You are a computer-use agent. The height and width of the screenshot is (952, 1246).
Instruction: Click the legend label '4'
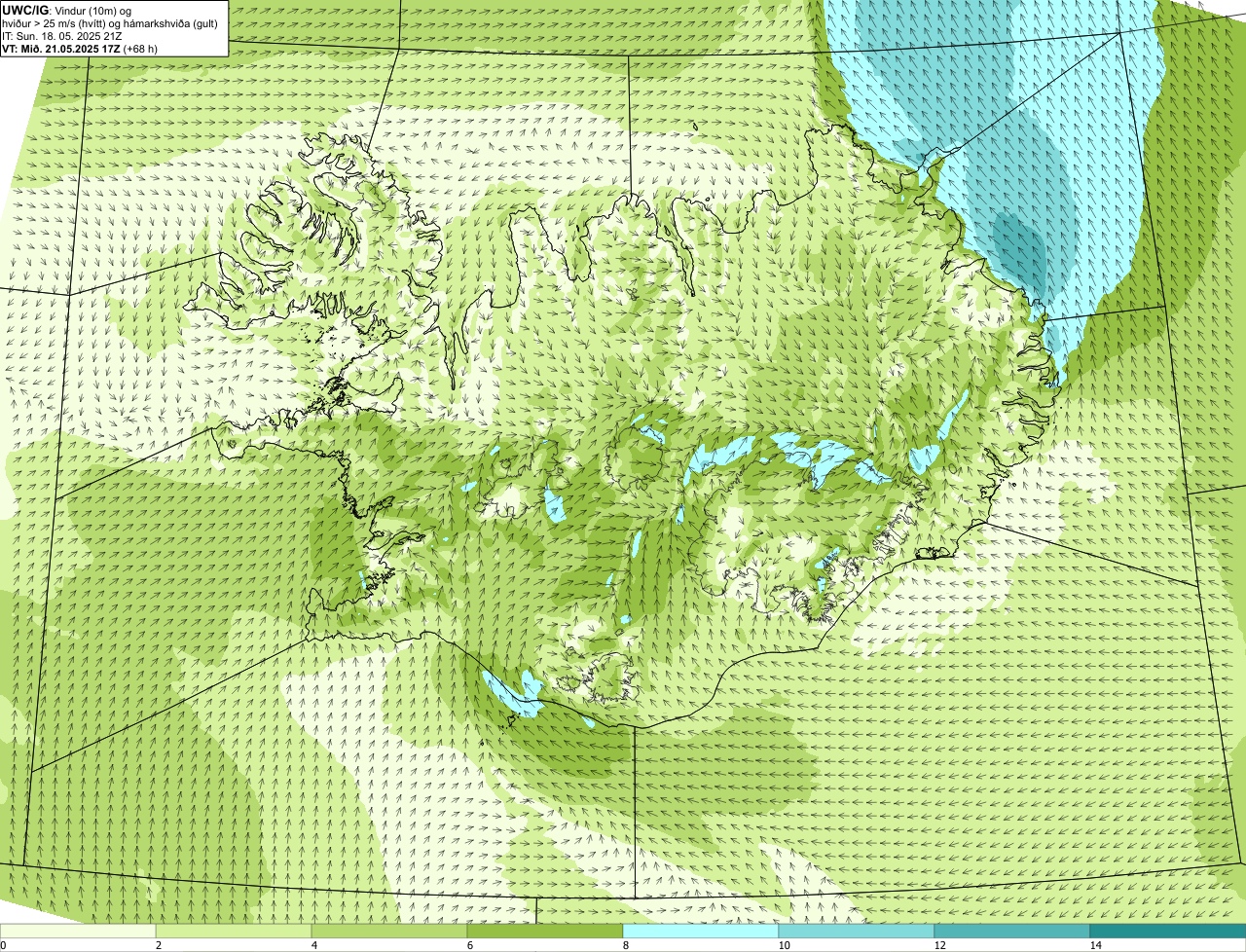313,945
